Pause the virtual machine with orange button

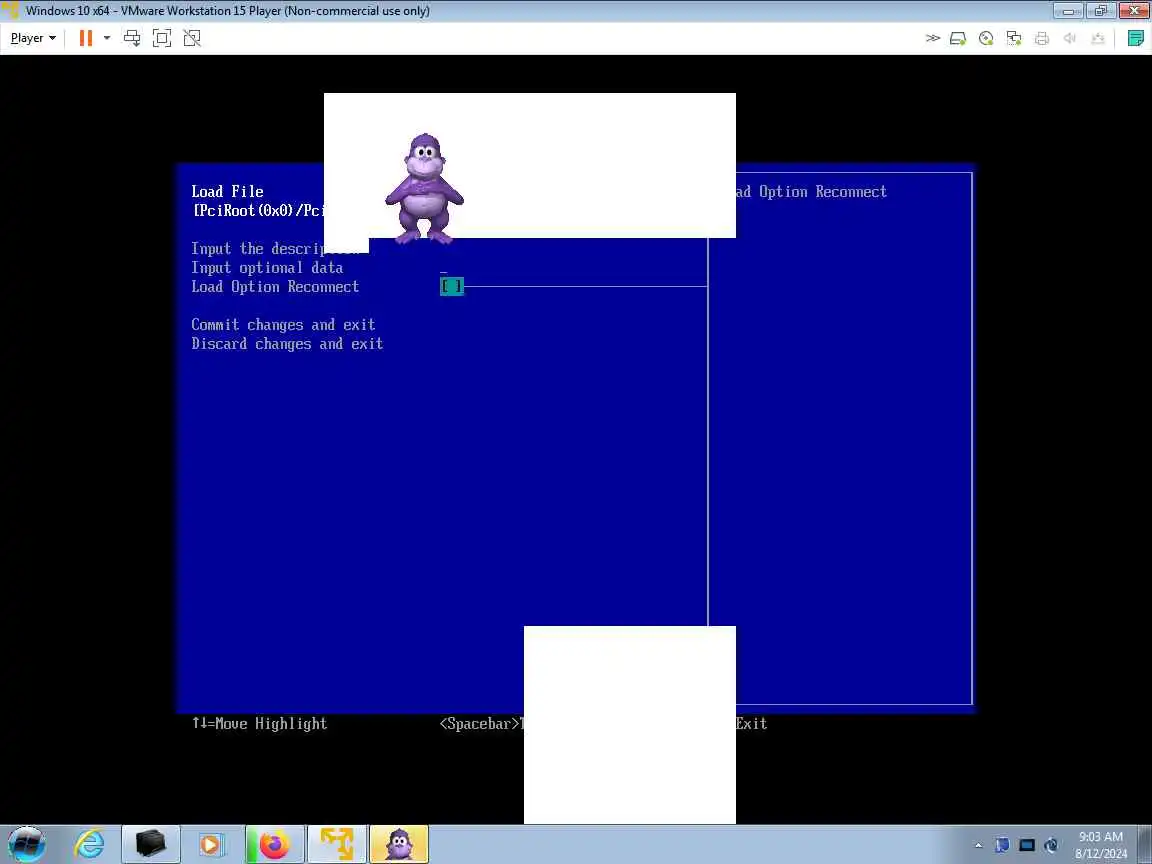tap(86, 38)
